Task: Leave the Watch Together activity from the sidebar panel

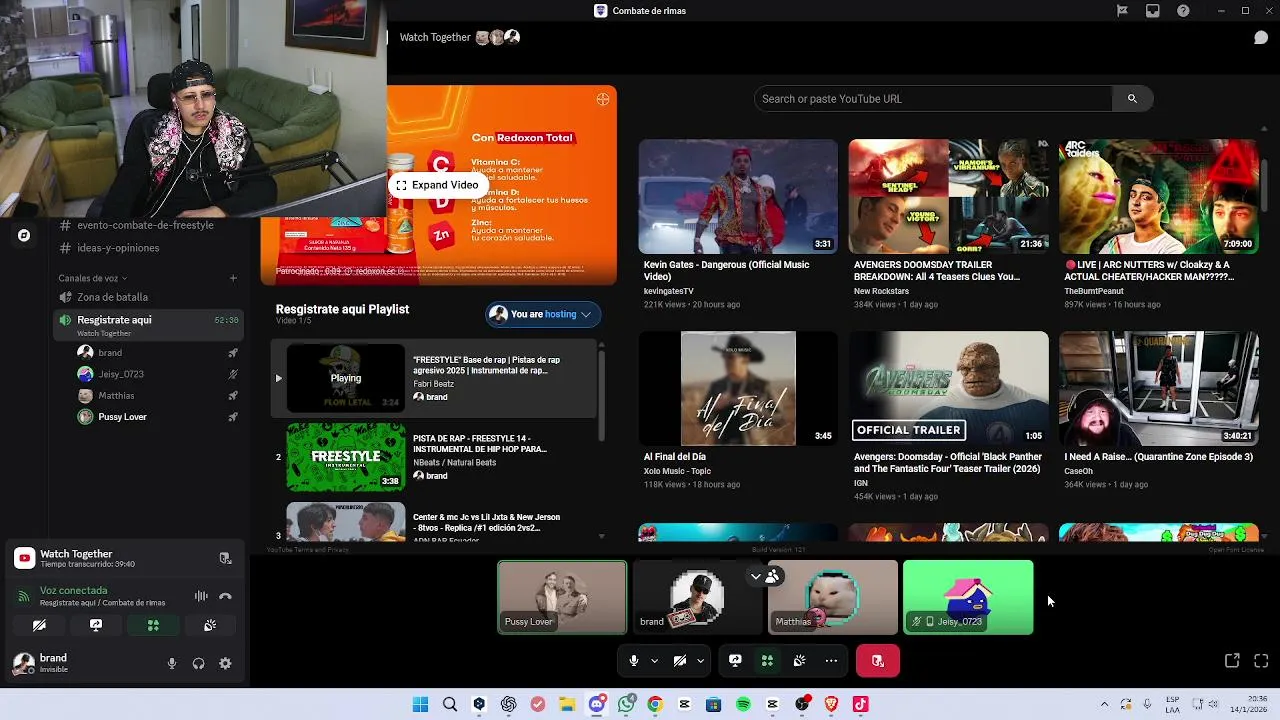Action: (225, 558)
